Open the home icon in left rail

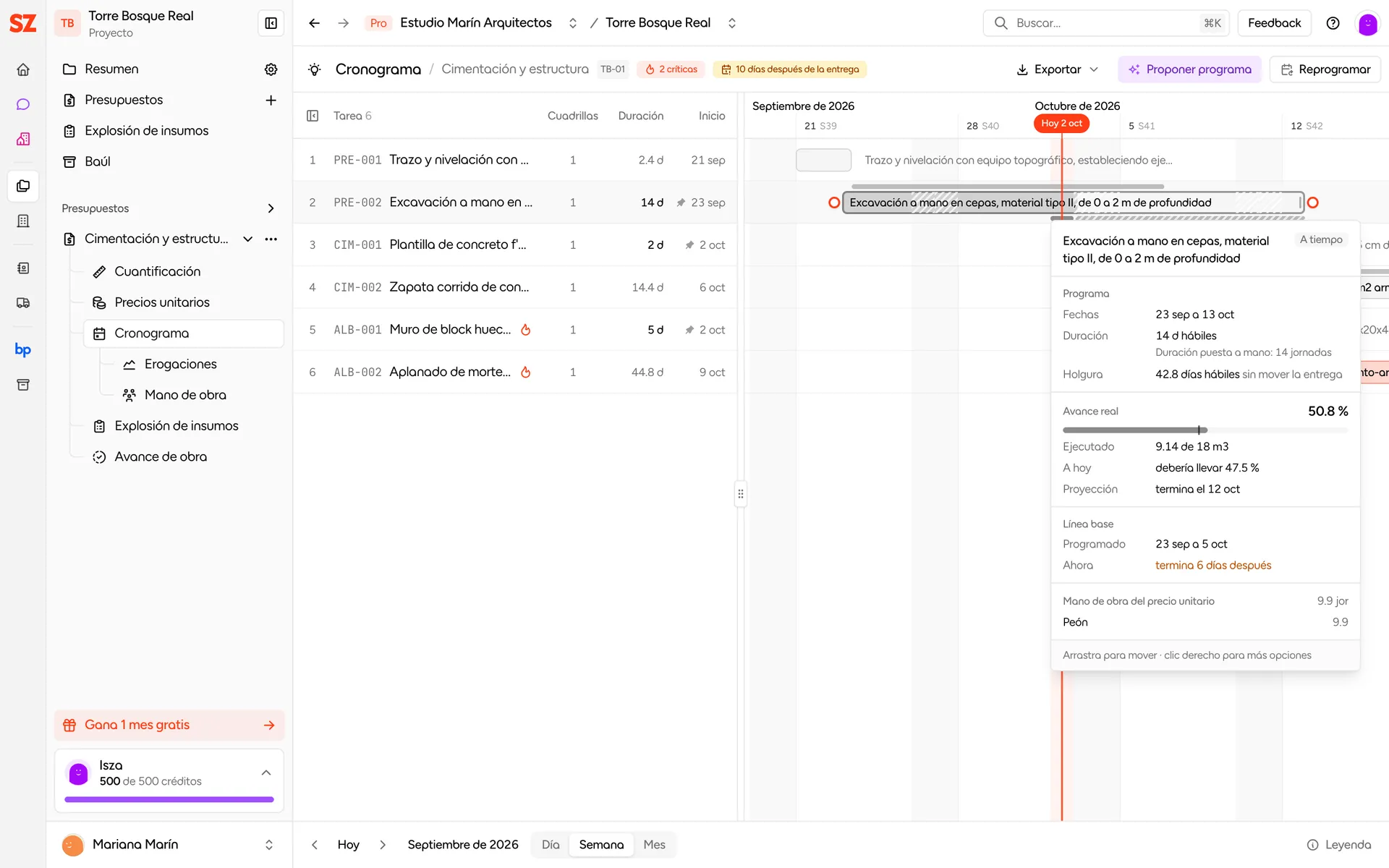pos(23,69)
